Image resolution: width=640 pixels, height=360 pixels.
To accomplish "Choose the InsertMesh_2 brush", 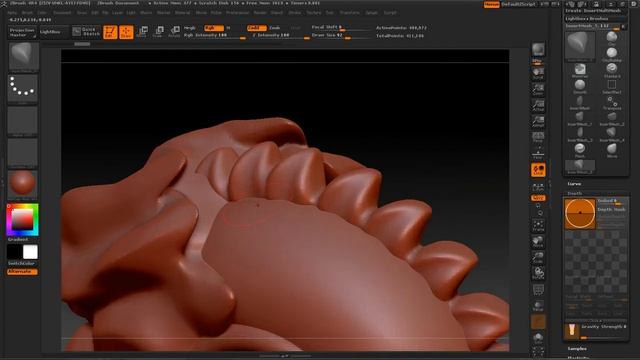I will [611, 118].
